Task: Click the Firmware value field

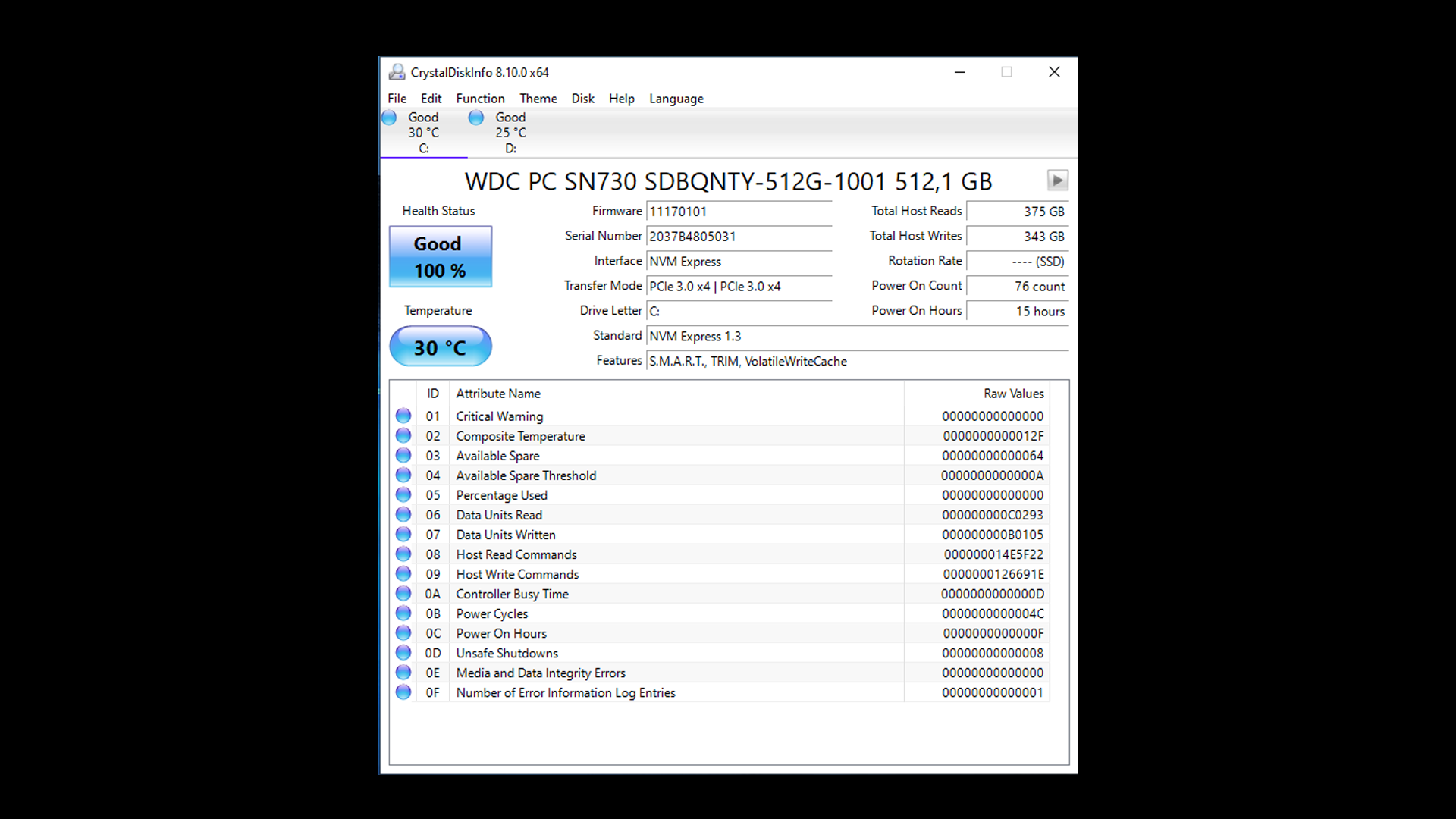Action: coord(739,212)
